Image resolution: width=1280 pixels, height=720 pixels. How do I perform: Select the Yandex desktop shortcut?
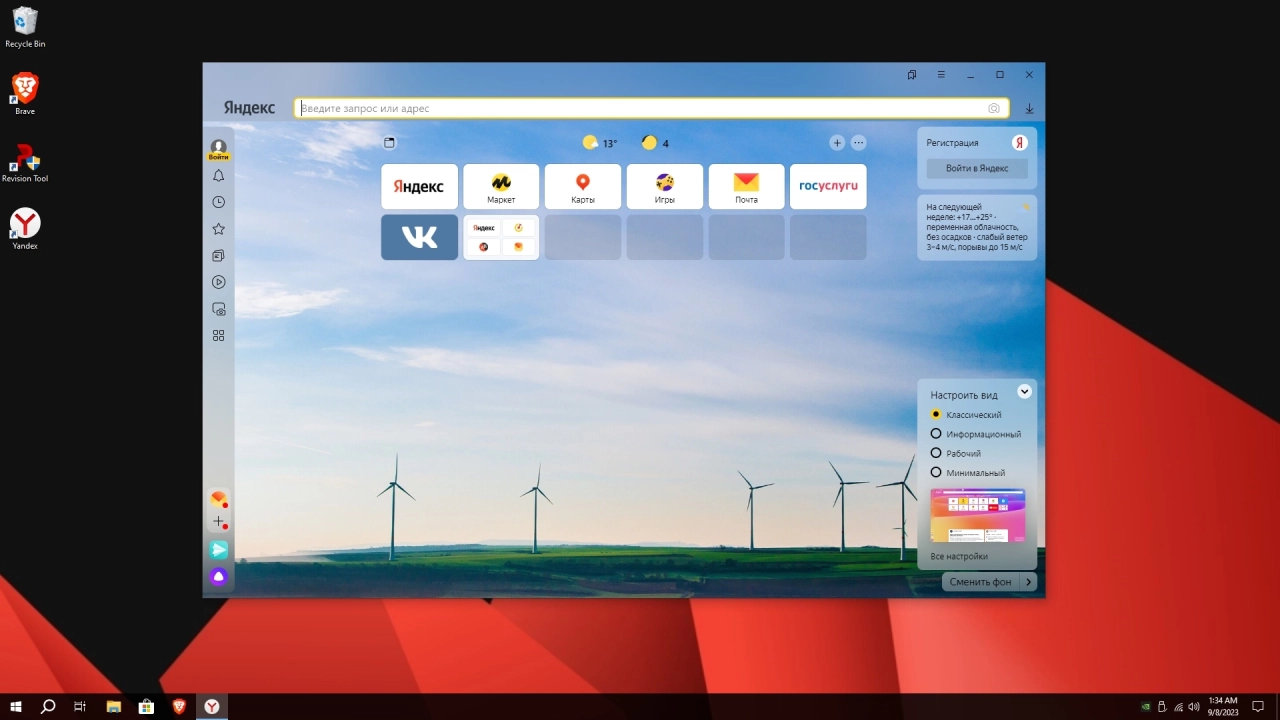click(x=25, y=229)
